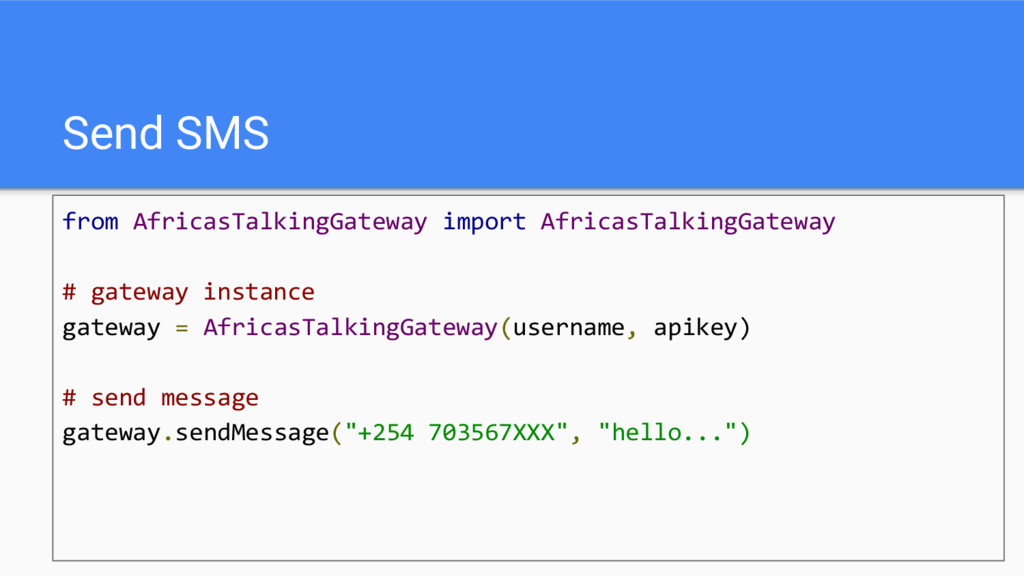This screenshot has height=576, width=1024.
Task: Select the "username" argument
Action: point(568,328)
